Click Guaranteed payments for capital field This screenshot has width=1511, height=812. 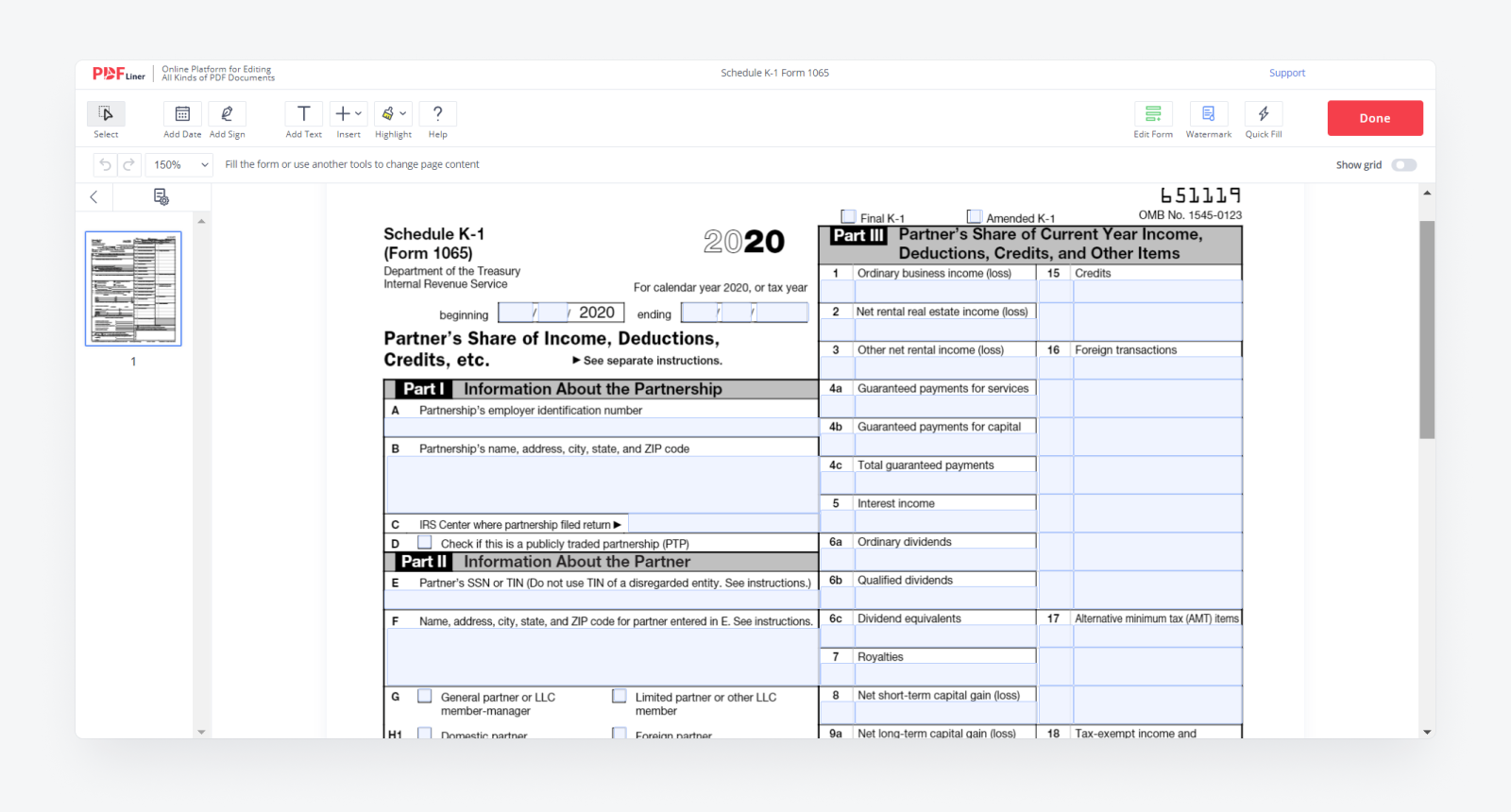(945, 445)
